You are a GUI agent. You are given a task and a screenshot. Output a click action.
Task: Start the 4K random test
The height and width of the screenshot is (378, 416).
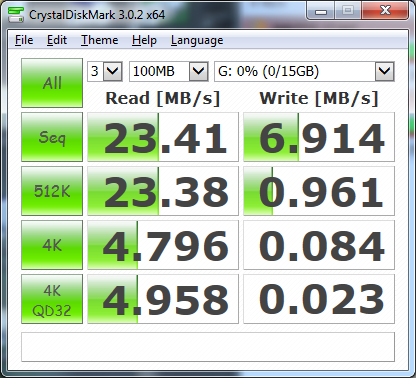(52, 245)
